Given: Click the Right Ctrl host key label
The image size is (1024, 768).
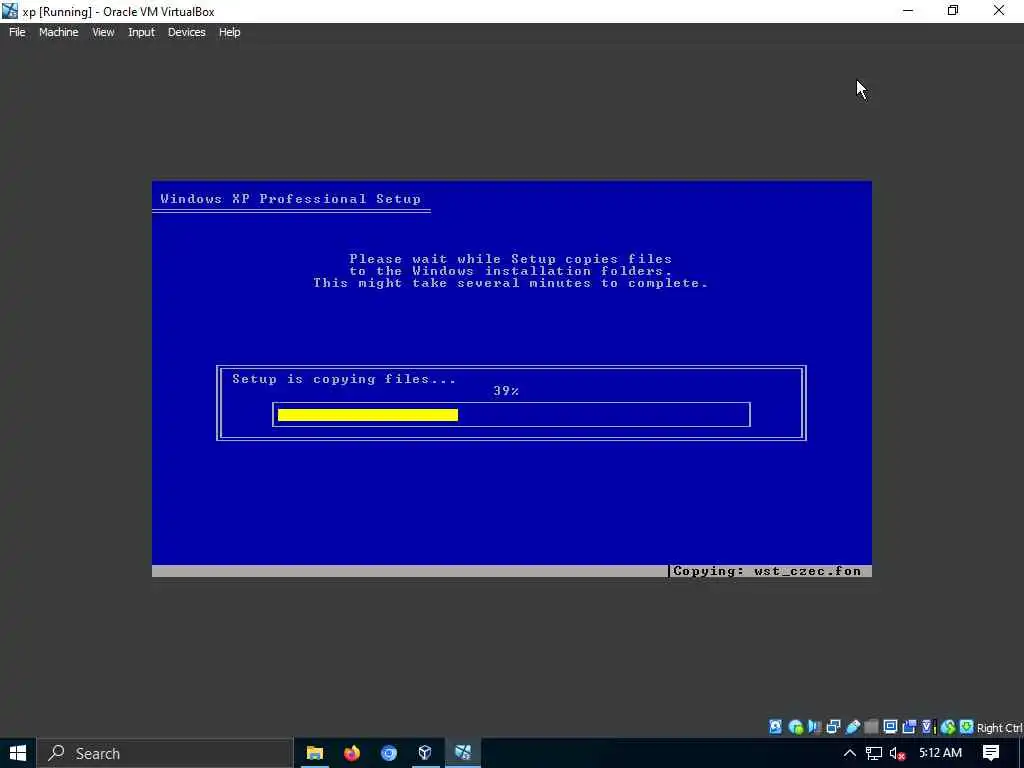Looking at the screenshot, I should (999, 728).
